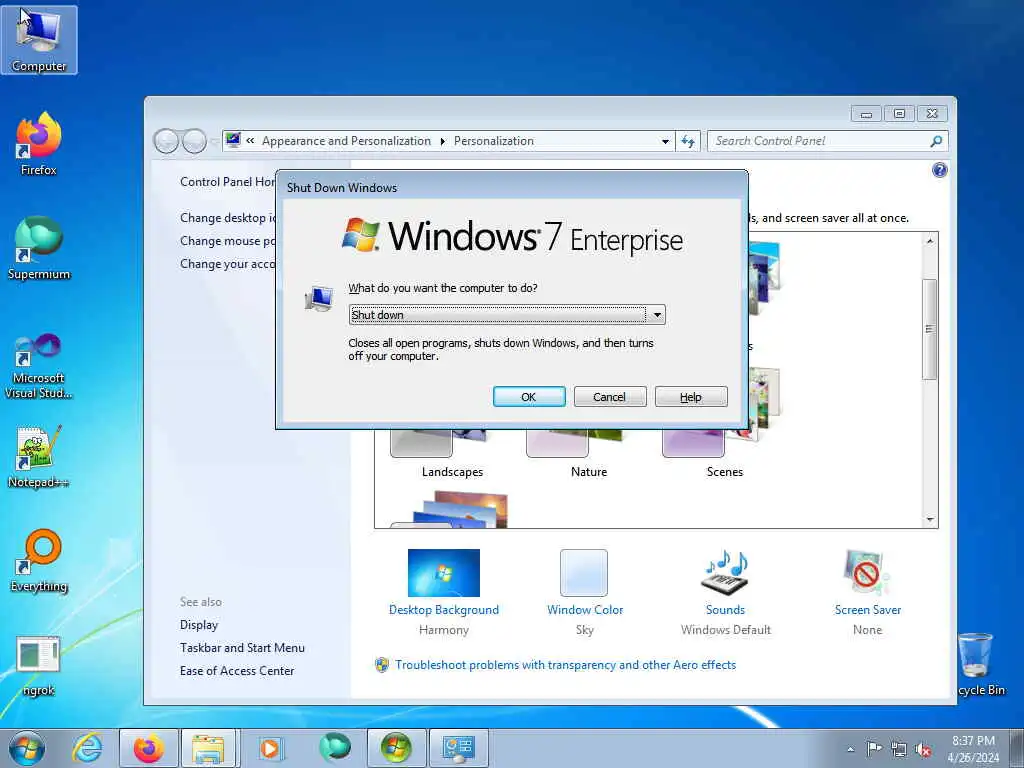Open the Screen Saver link text
Image resolution: width=1024 pixels, height=768 pixels.
[x=867, y=610]
